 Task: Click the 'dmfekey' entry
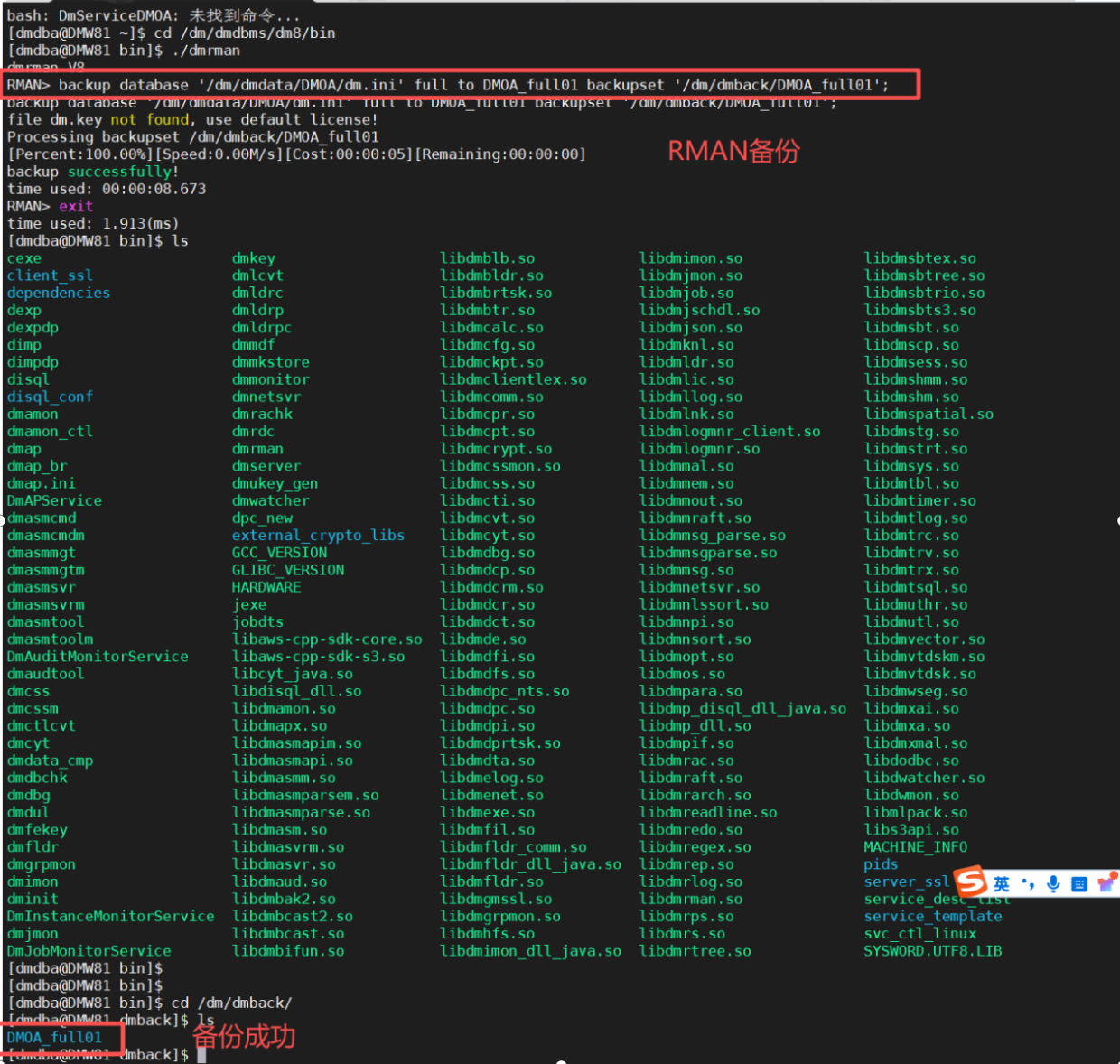pos(37,829)
